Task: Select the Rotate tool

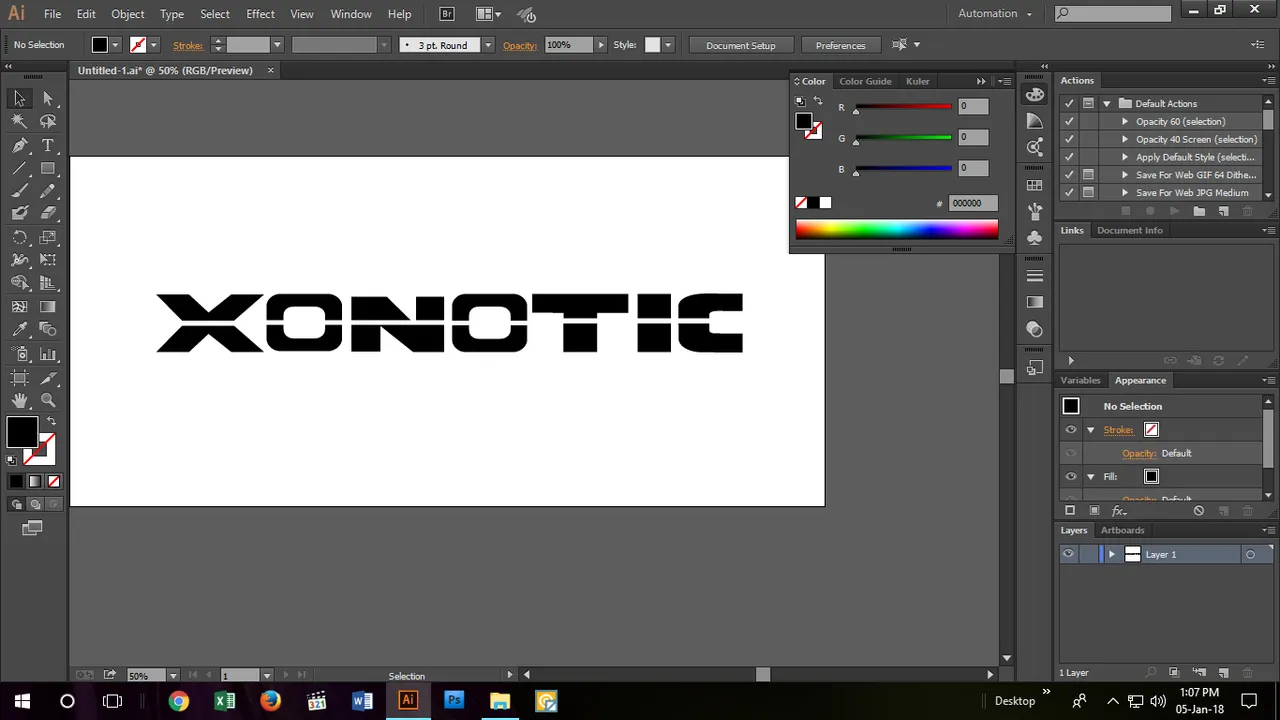Action: coord(19,237)
